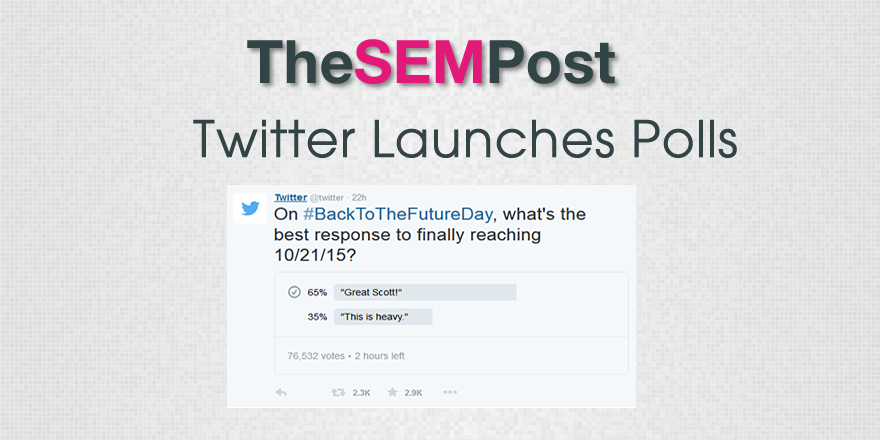
Task: Open the Twitter profile name link
Action: point(290,198)
